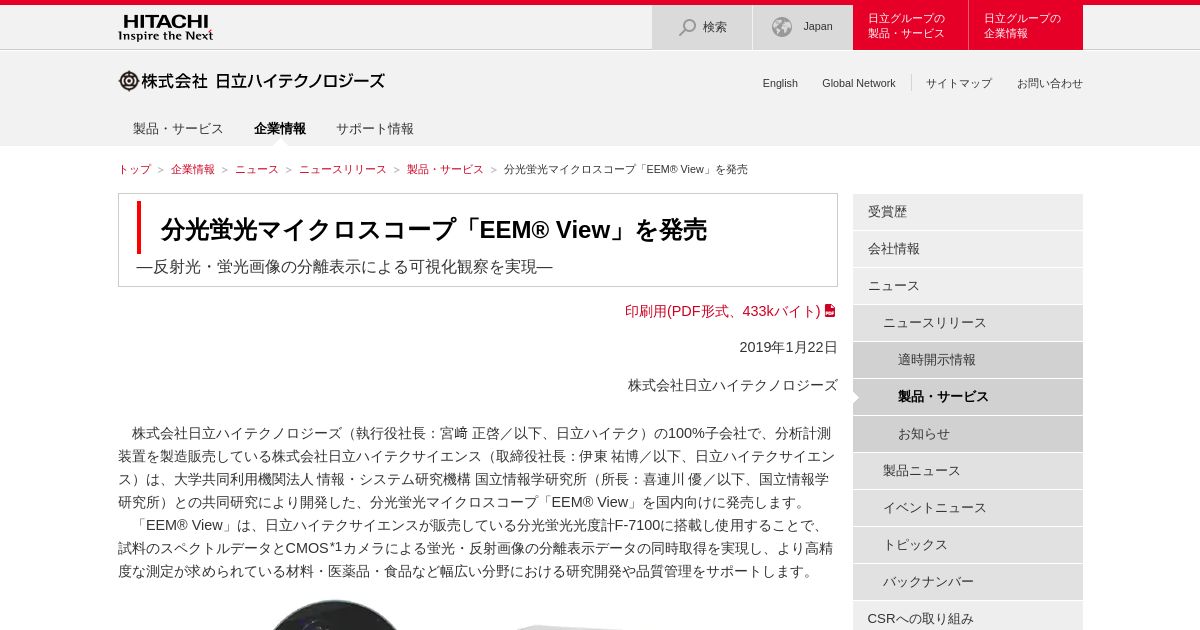
Task: Open the Japan region selector
Action: coord(803,27)
